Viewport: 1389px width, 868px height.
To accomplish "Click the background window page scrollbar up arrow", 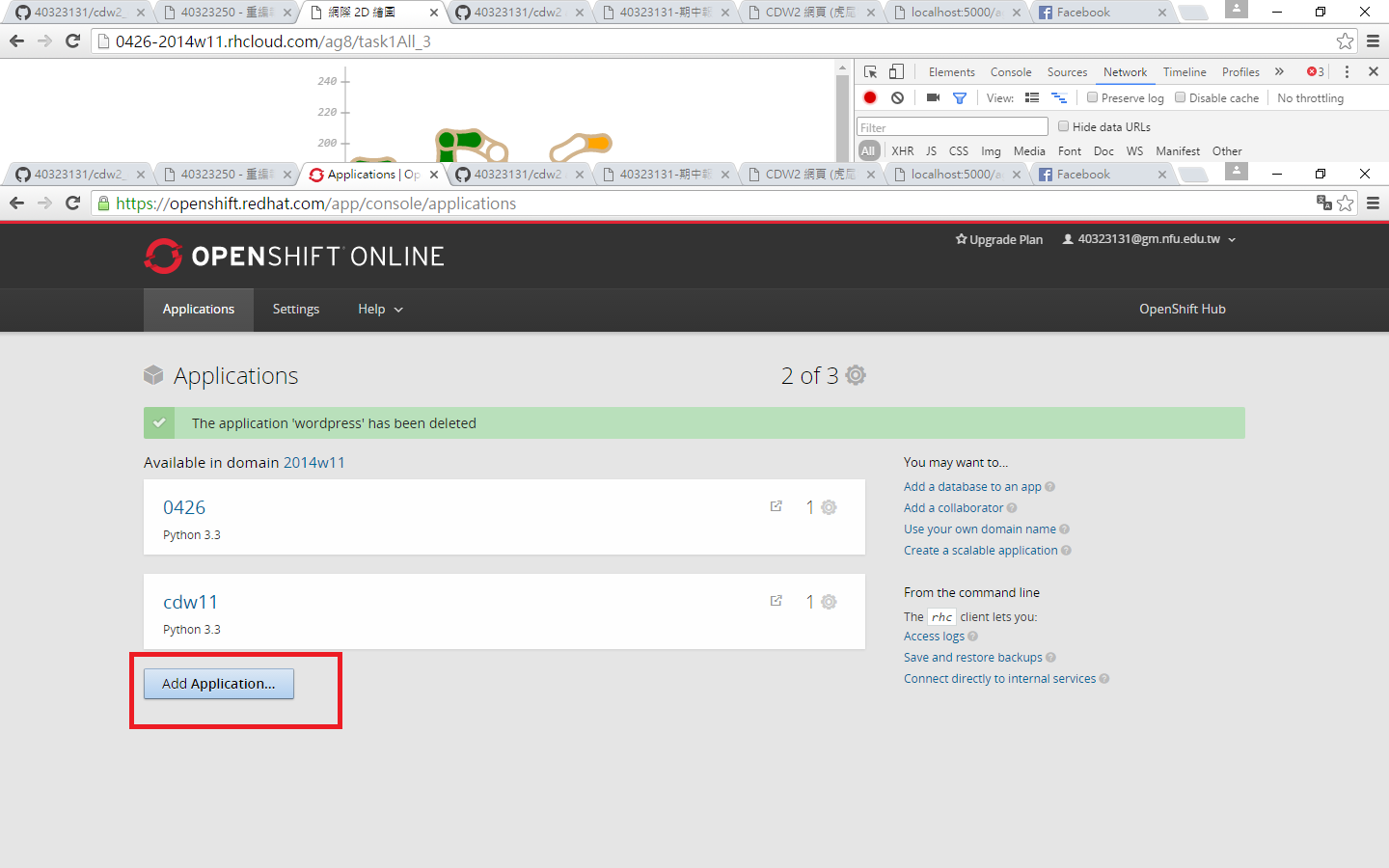I will [x=842, y=68].
